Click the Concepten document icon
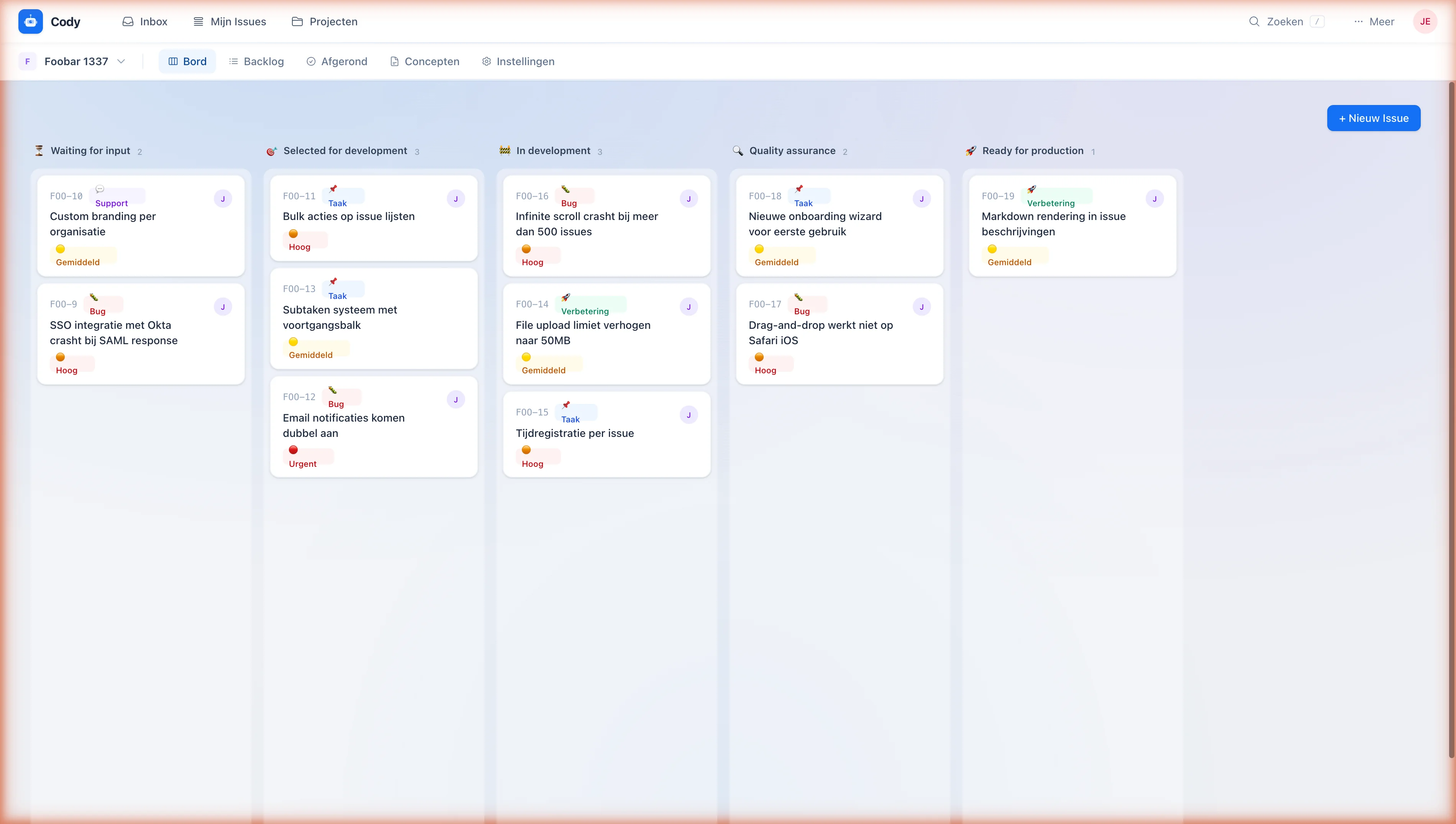1456x824 pixels. [x=394, y=61]
